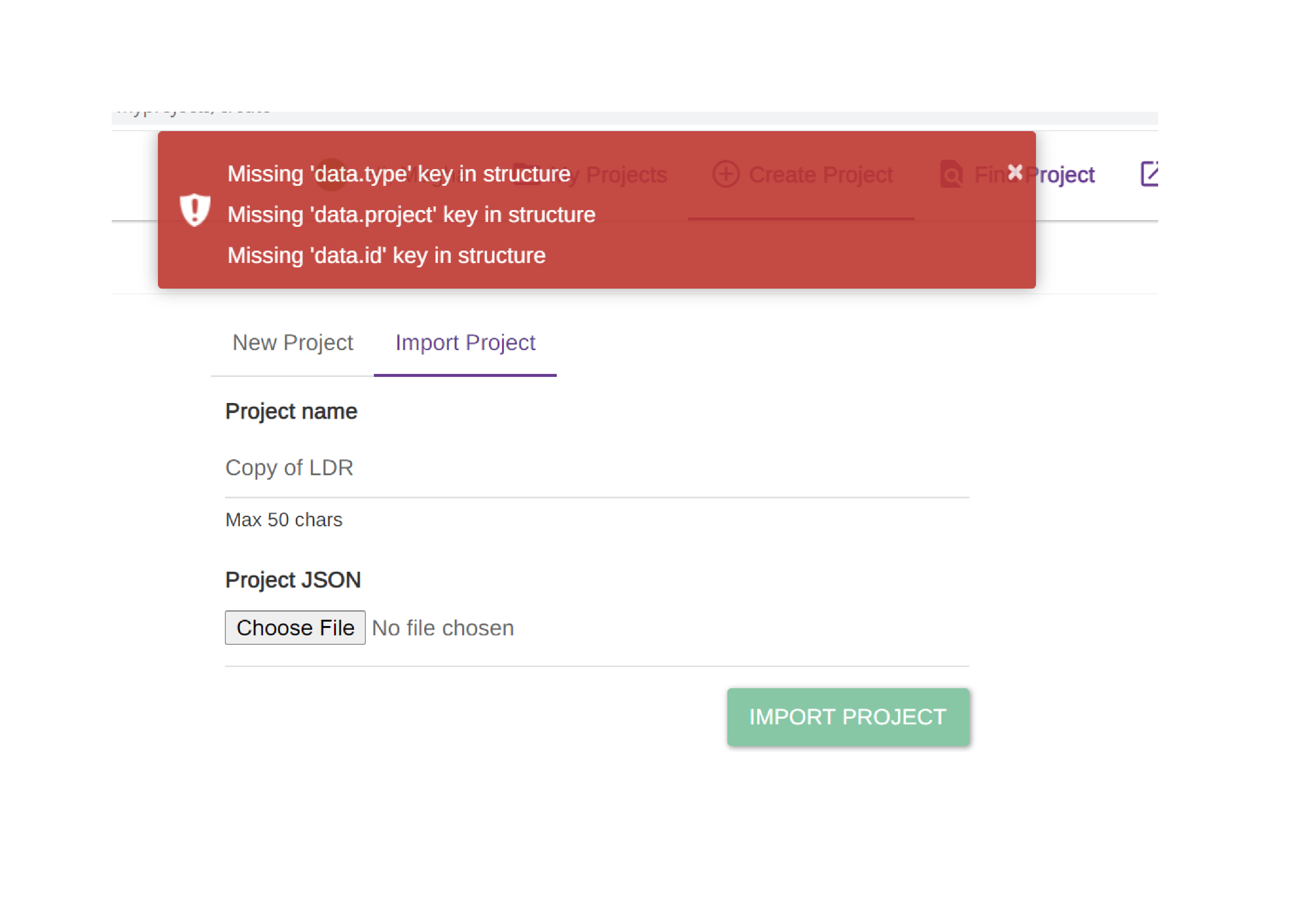Click the My Projects folder icon

click(x=527, y=174)
